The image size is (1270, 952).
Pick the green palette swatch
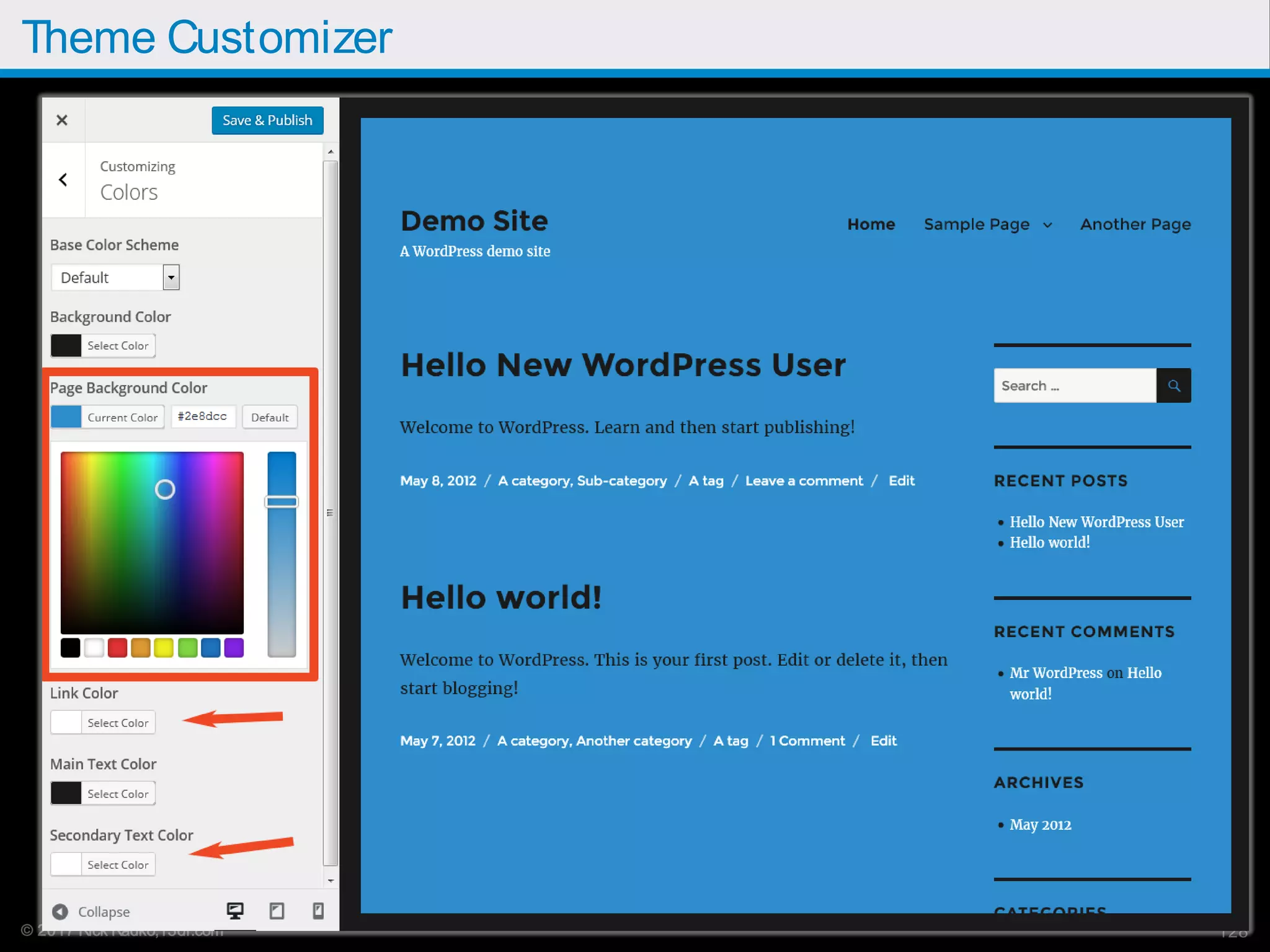pyautogui.click(x=187, y=648)
